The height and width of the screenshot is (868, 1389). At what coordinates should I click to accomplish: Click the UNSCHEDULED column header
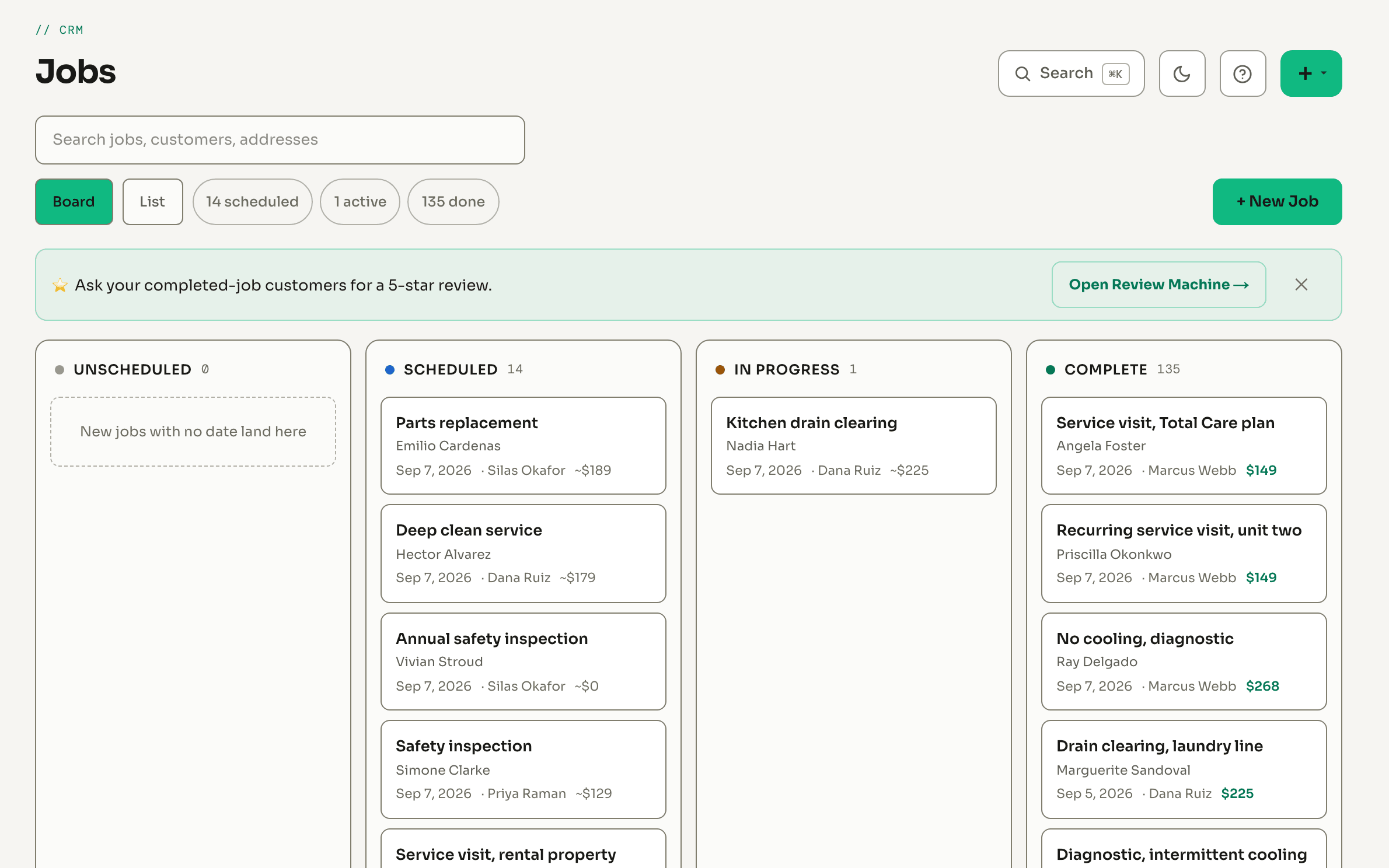(132, 369)
